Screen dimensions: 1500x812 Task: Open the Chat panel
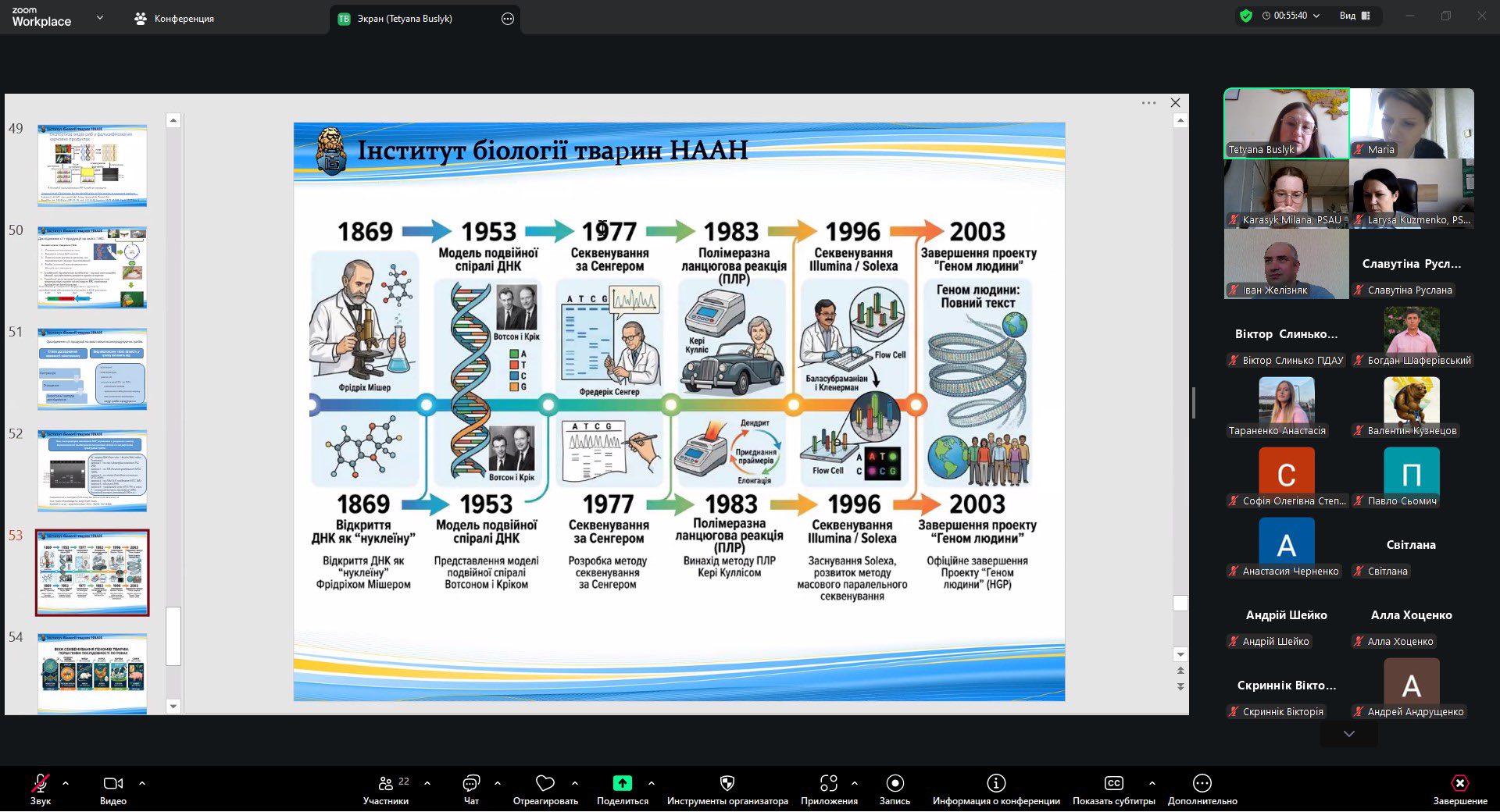(471, 783)
